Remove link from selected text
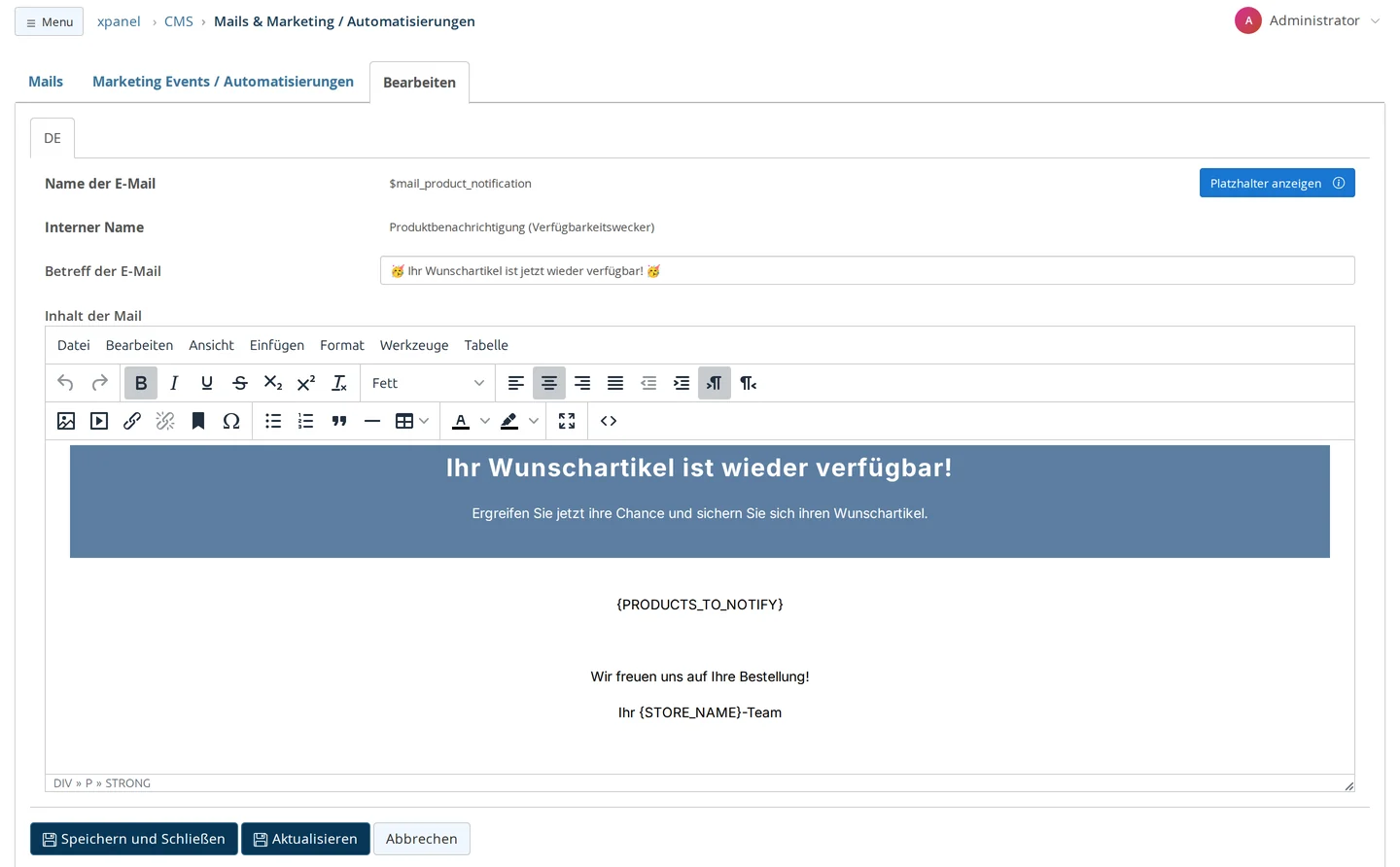Image resolution: width=1400 pixels, height=867 pixels. tap(165, 421)
